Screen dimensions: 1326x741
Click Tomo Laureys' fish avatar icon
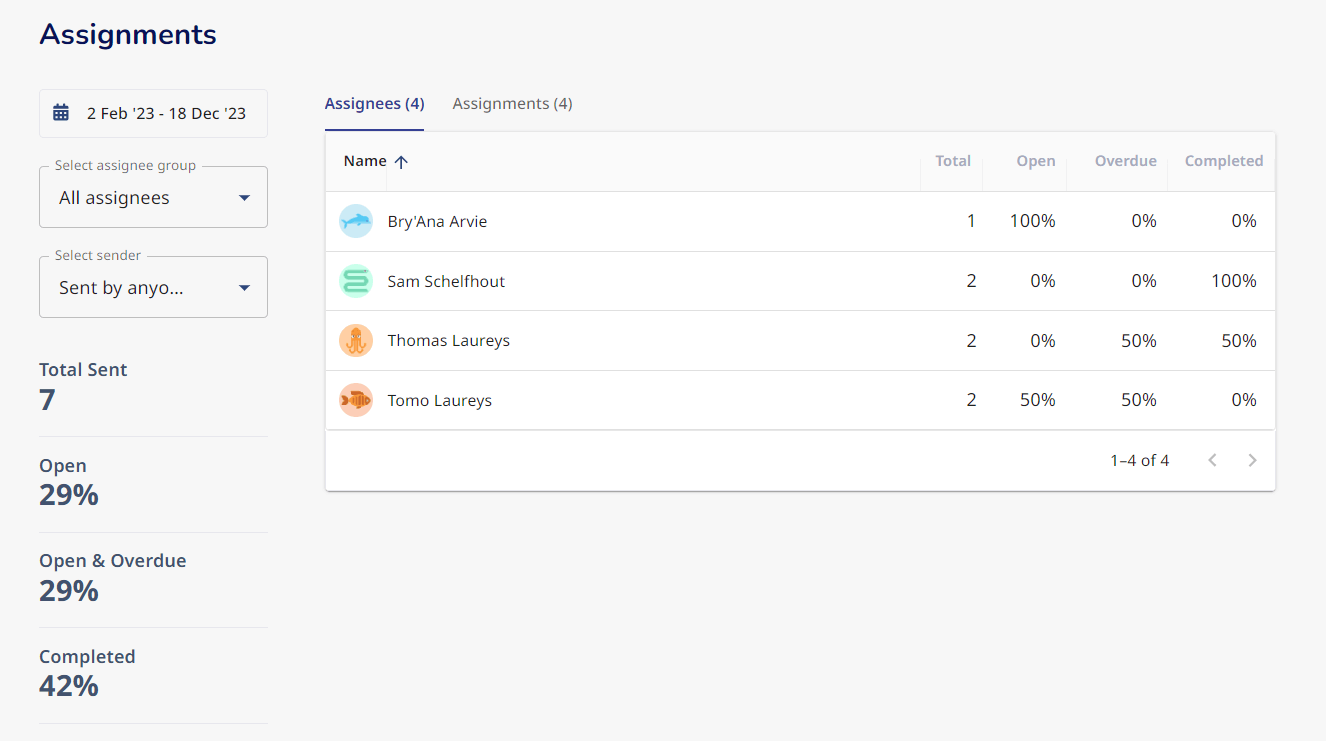coord(356,400)
